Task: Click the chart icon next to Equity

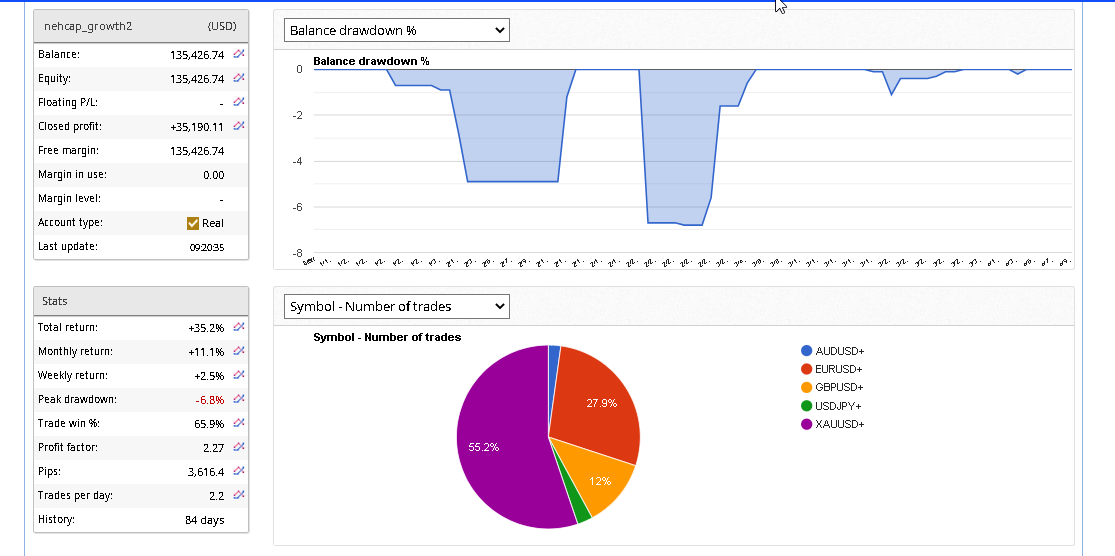Action: pyautogui.click(x=239, y=78)
